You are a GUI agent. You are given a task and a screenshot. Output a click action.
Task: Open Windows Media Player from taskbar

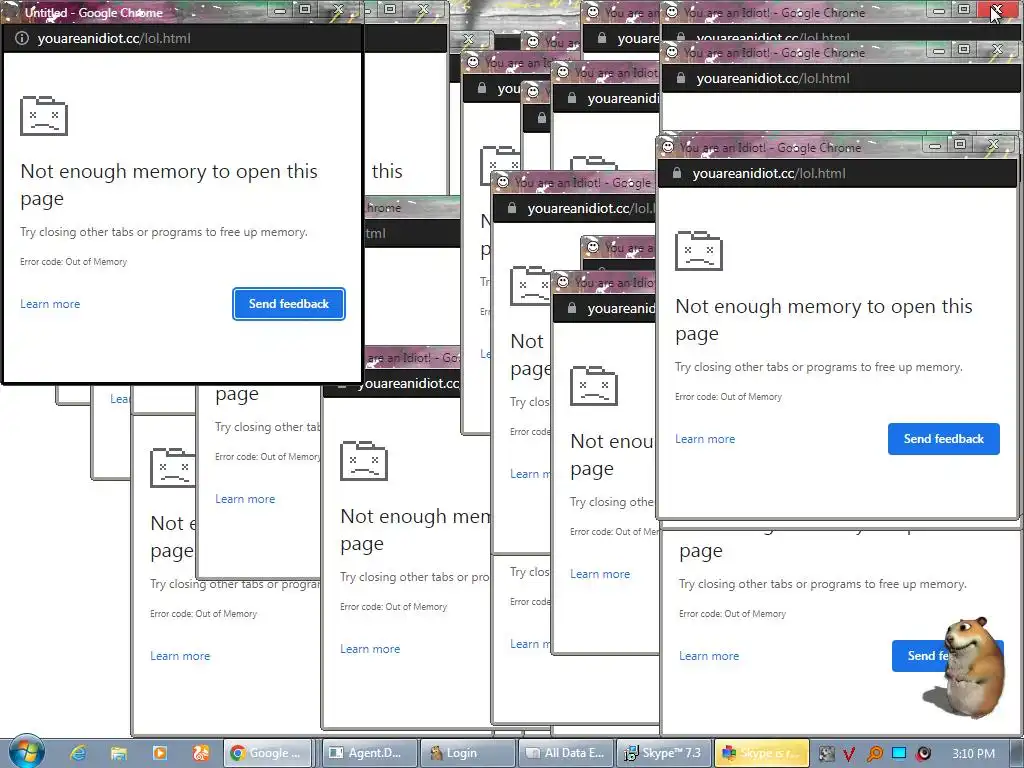(x=159, y=753)
